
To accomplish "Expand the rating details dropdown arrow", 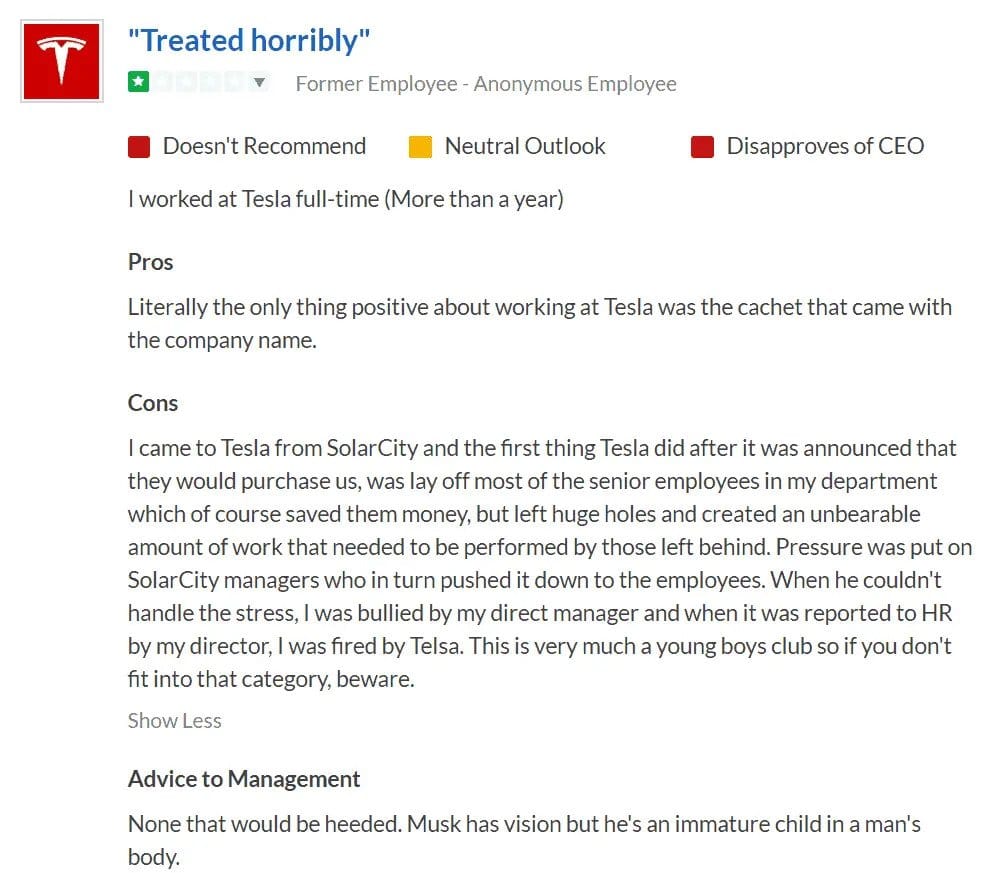I will pos(259,83).
